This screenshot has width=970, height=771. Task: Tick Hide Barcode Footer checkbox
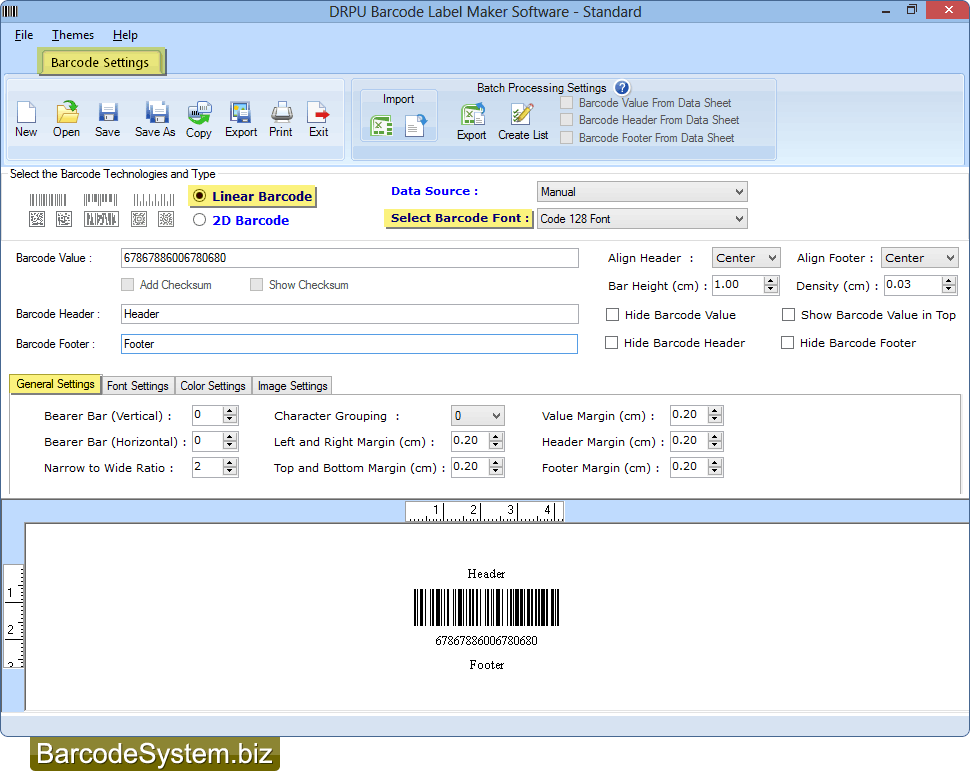click(787, 343)
